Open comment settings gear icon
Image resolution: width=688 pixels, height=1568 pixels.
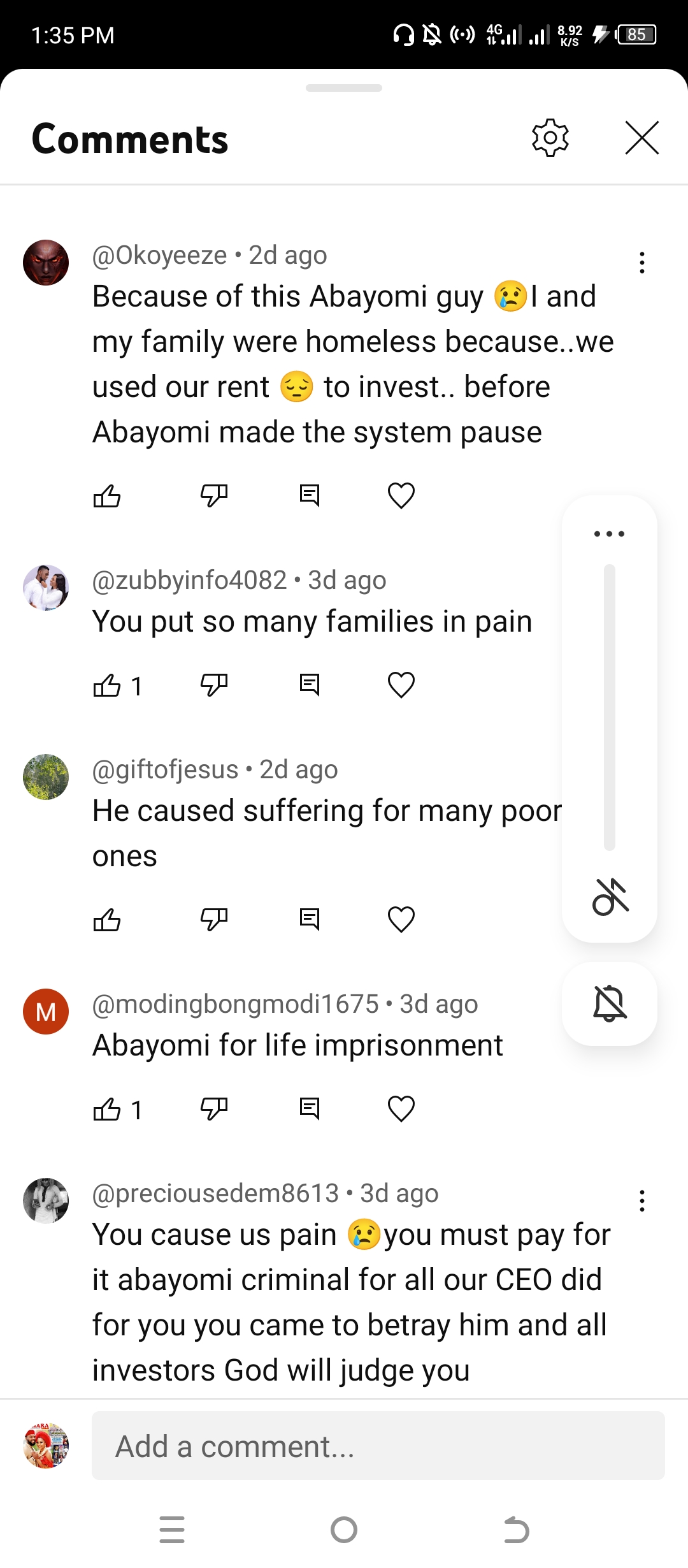coord(550,138)
